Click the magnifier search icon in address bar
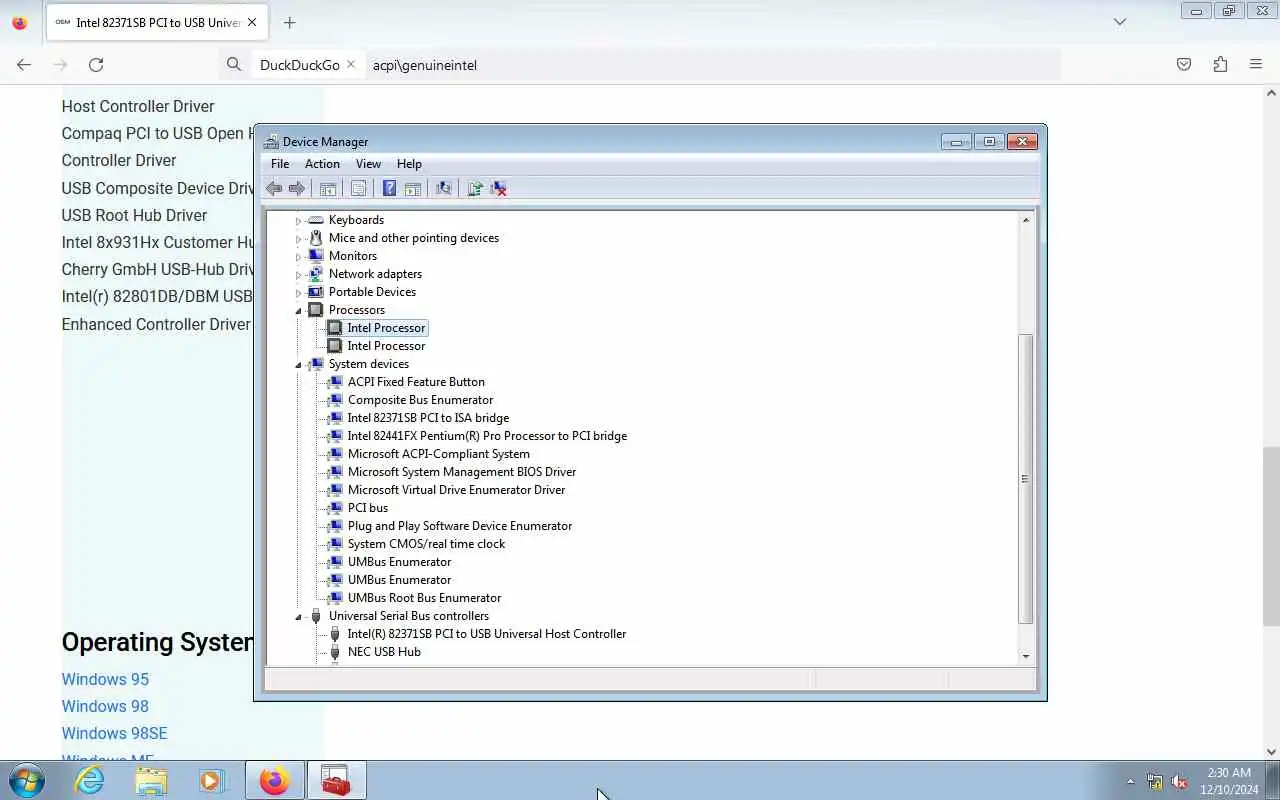This screenshot has height=800, width=1280. click(234, 64)
